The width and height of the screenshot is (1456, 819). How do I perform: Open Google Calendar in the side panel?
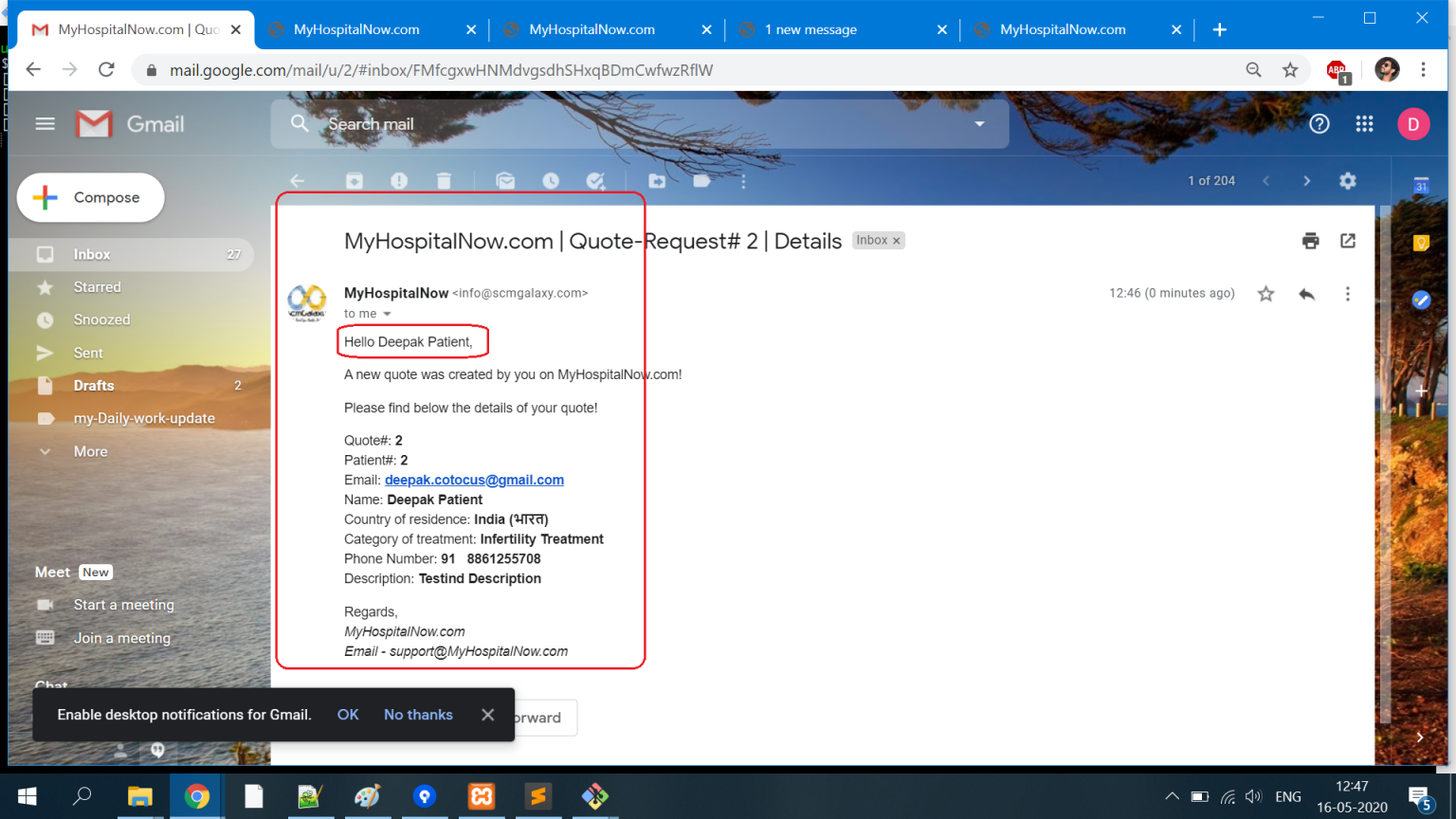(x=1421, y=186)
